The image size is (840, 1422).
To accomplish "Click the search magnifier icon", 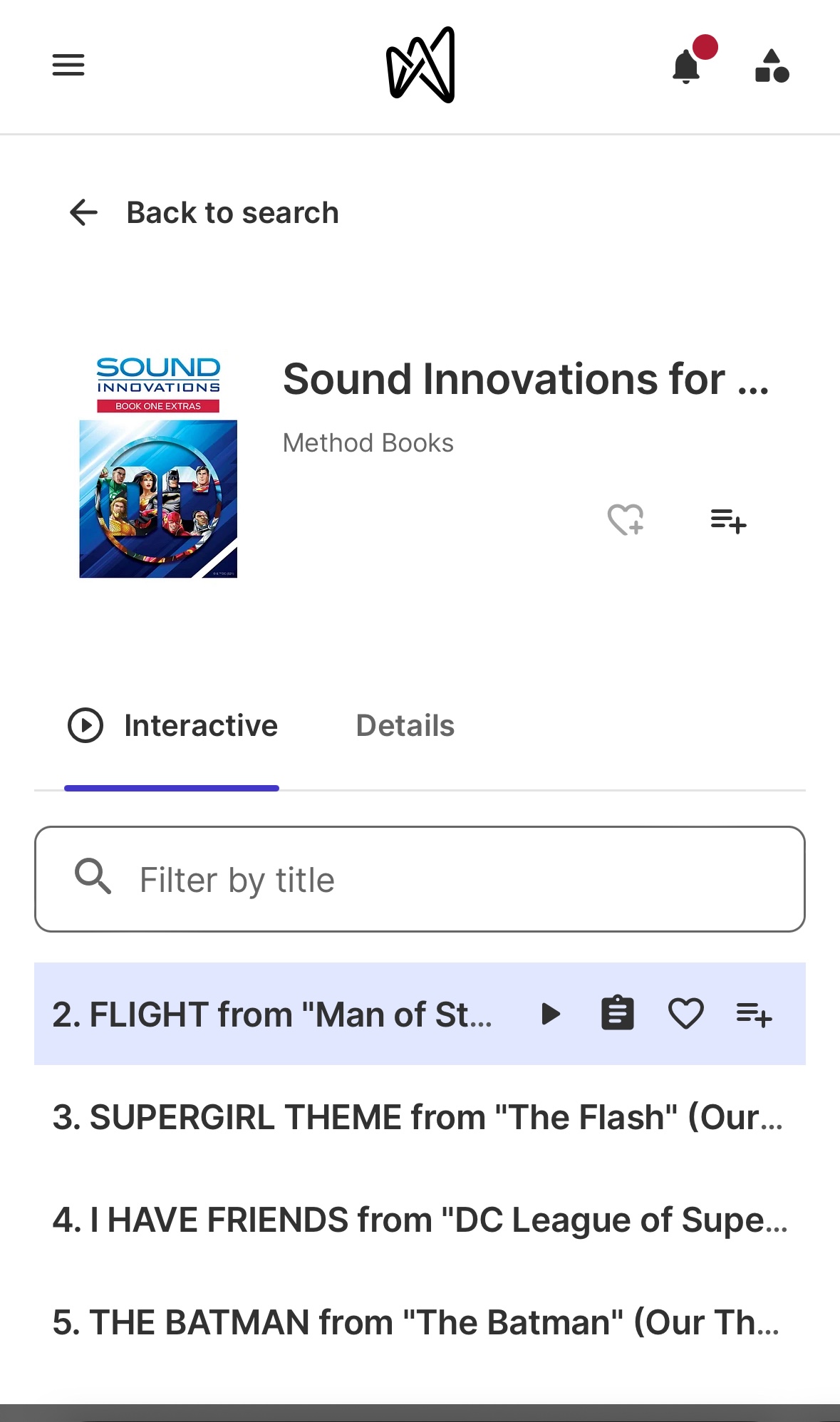I will [x=93, y=876].
